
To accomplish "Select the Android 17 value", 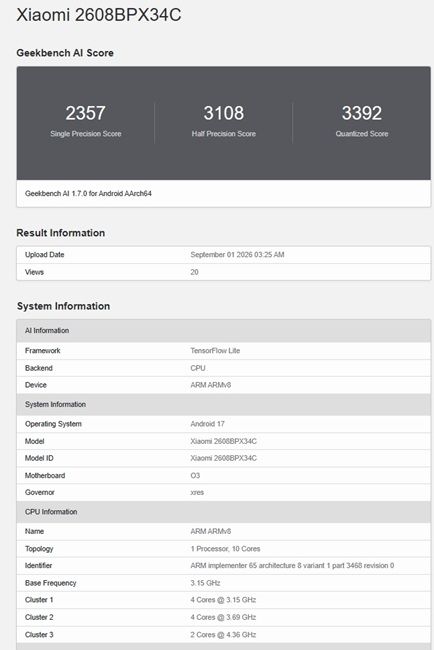I will [207, 424].
